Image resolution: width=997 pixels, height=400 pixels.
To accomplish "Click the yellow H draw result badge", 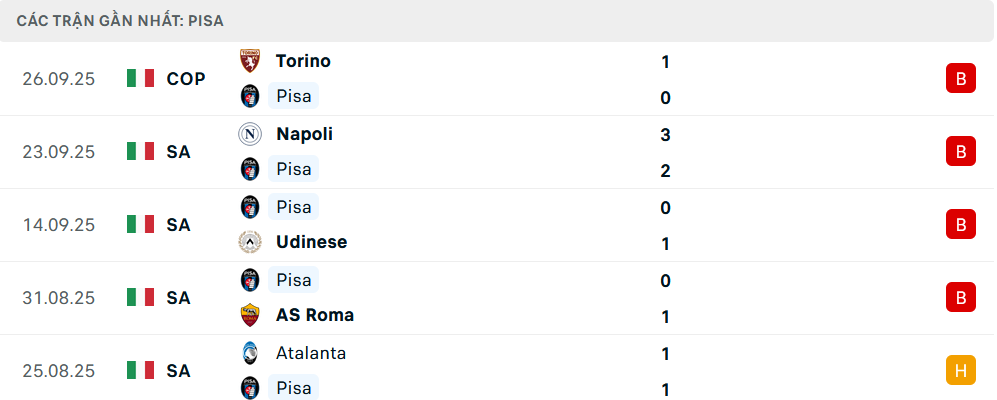I will [960, 371].
